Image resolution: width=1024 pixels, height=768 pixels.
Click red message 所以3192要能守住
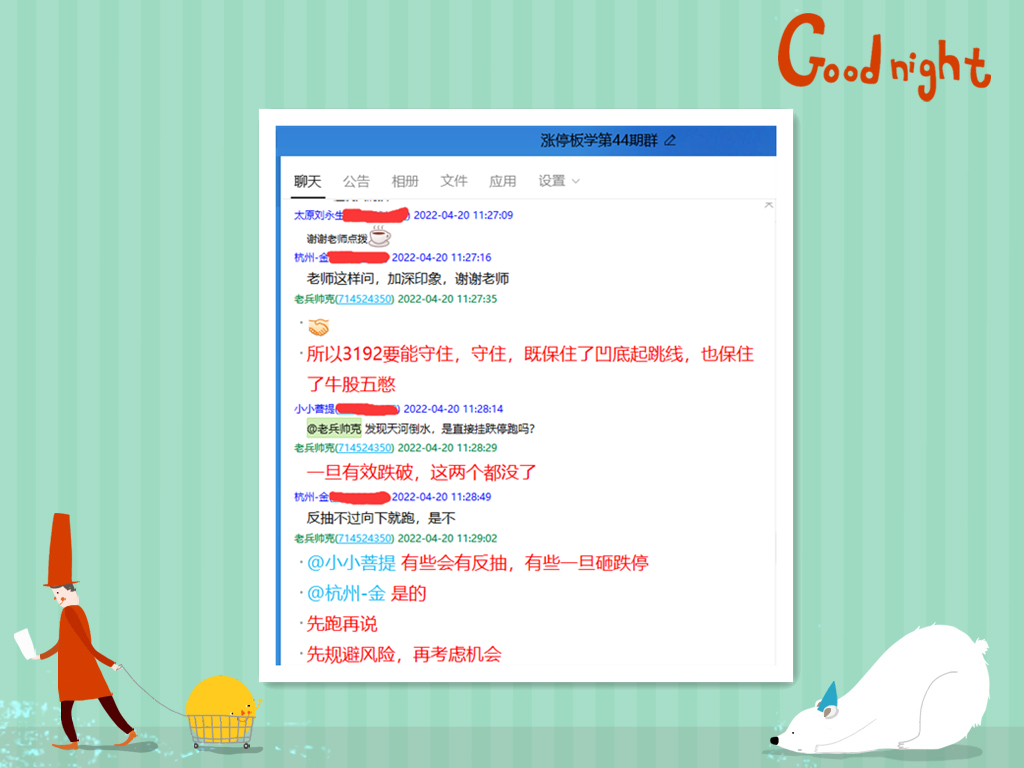tap(530, 369)
